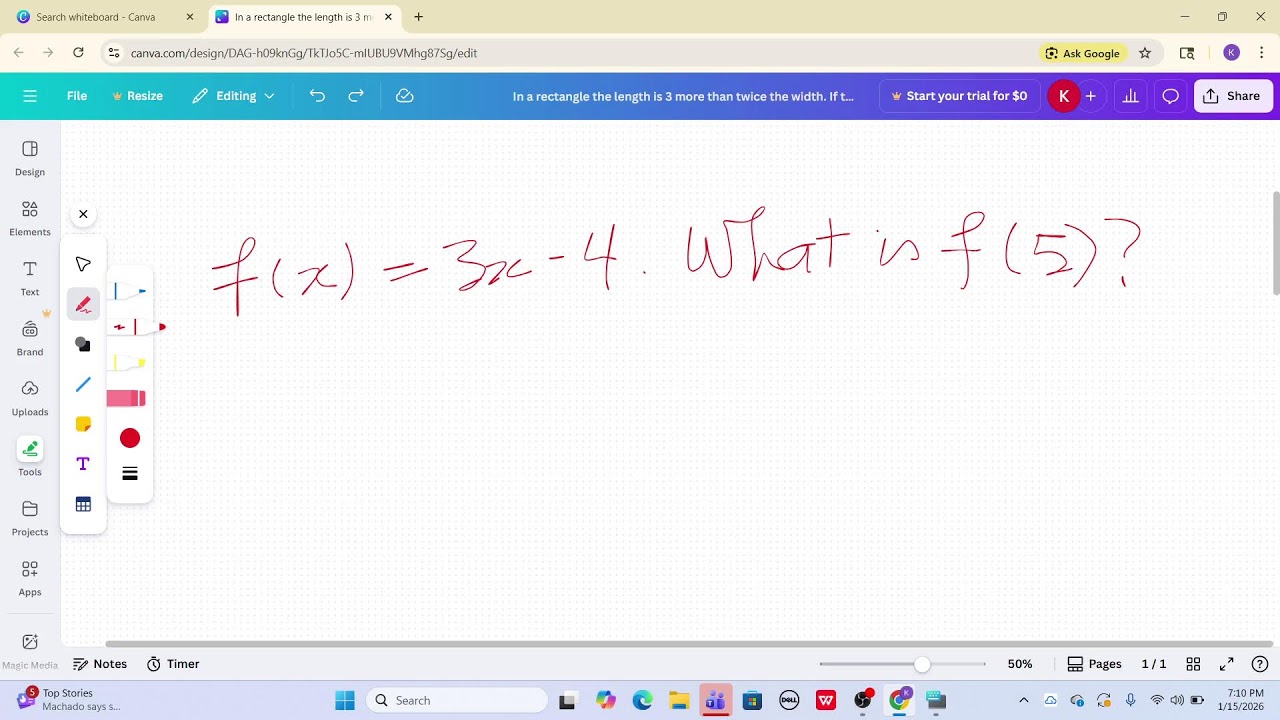Click Start your trial for $0
The image size is (1280, 720).
pos(959,96)
